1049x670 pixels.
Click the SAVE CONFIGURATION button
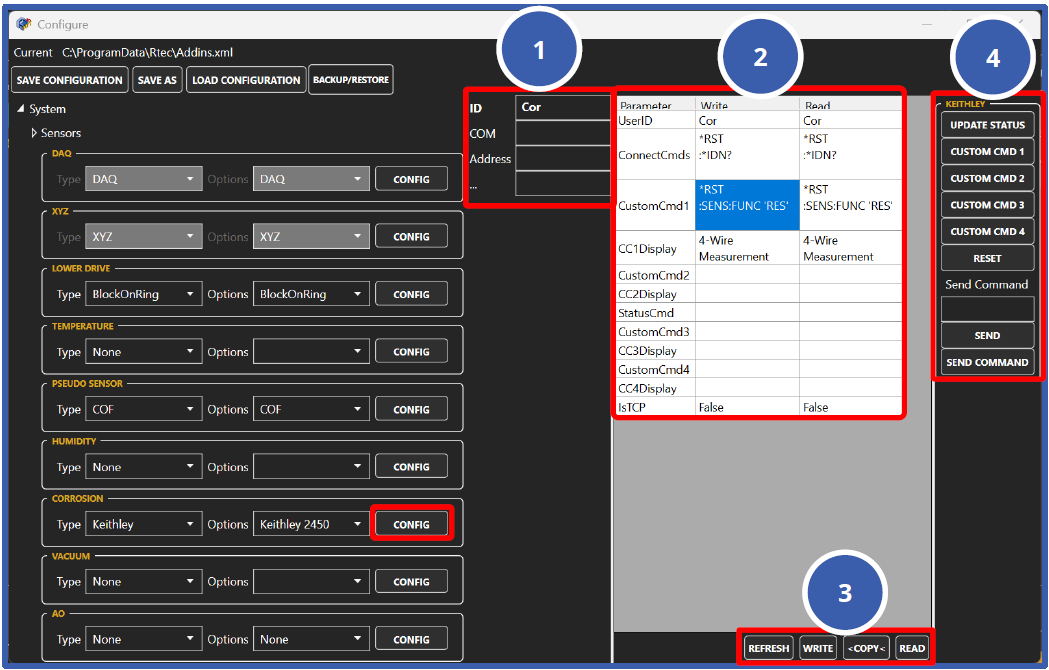click(68, 80)
